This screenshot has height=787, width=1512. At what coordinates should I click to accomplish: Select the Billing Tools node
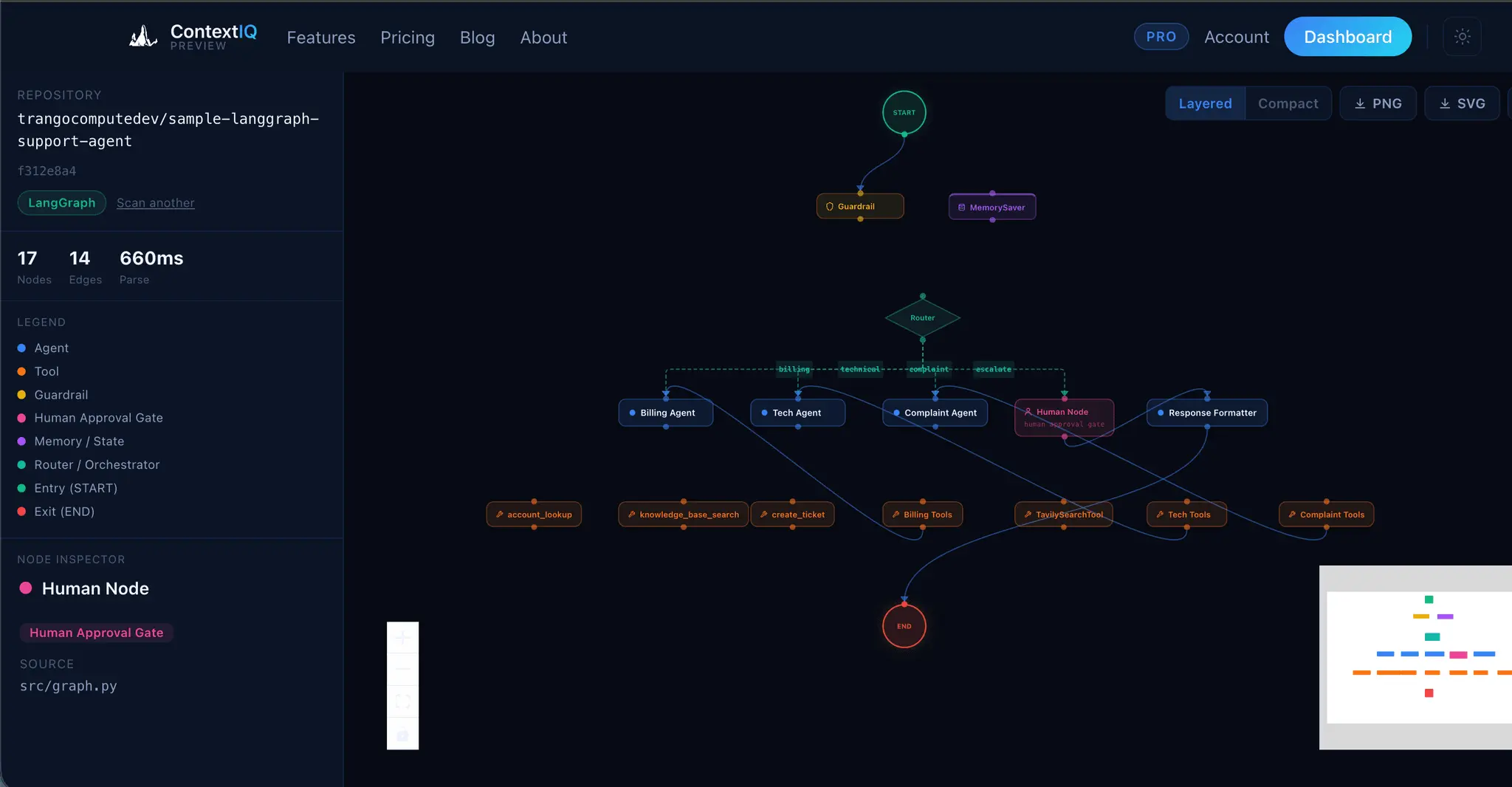pyautogui.click(x=922, y=515)
